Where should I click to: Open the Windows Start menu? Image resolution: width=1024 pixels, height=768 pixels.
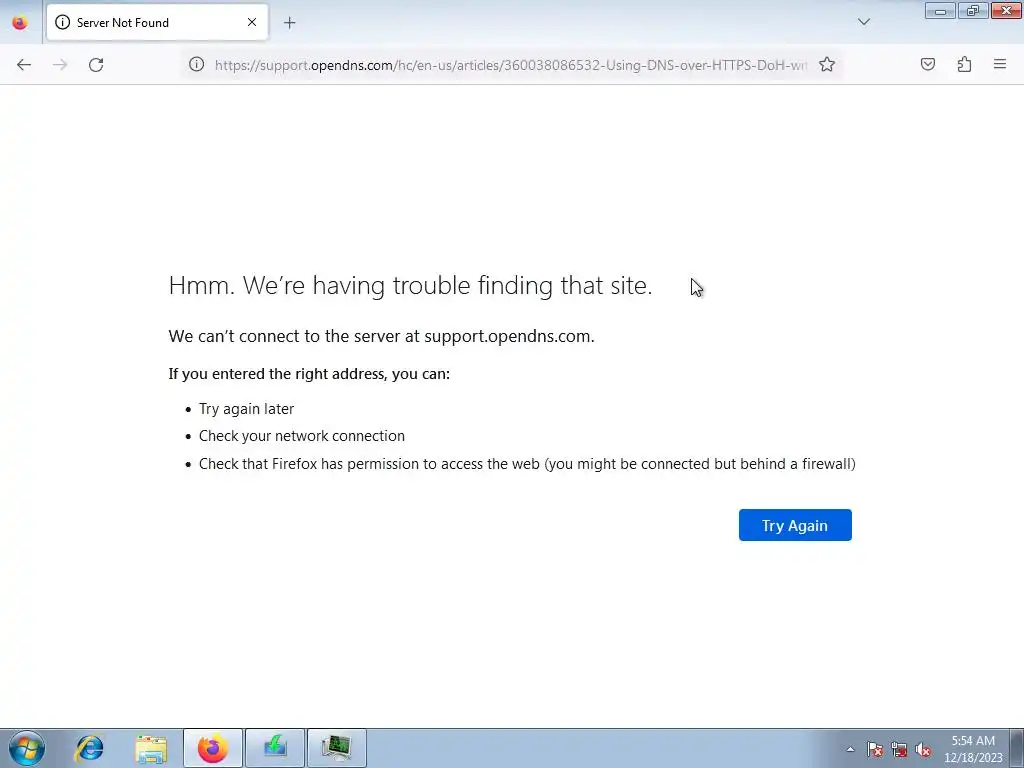point(27,748)
